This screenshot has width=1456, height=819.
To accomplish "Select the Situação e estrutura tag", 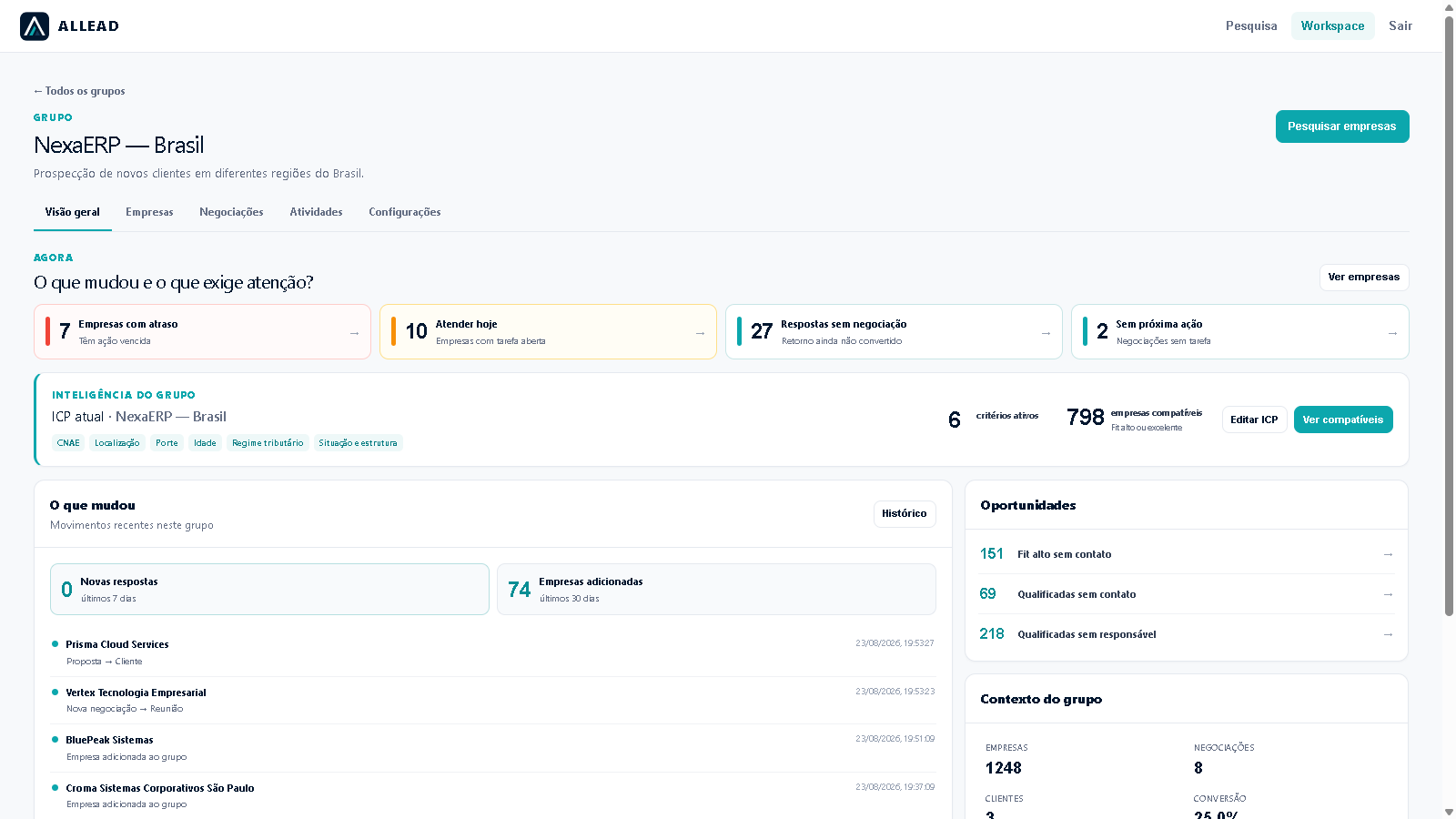I will 358,443.
